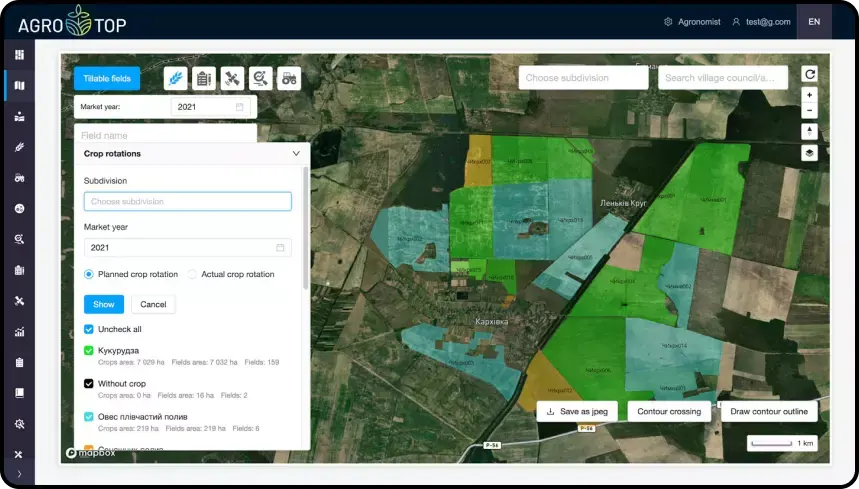
Task: Click the Карківка village label on map
Action: coord(491,321)
